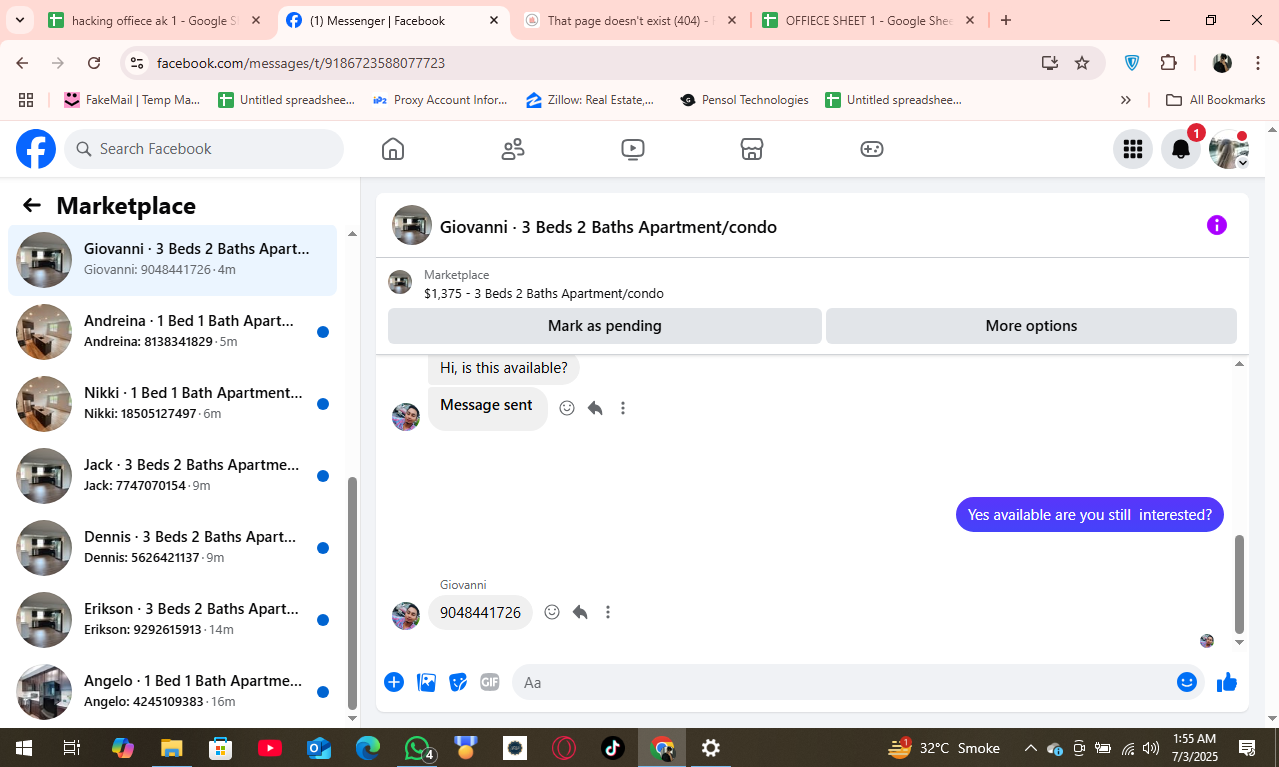Open Erikson's conversation
This screenshot has height=767, width=1279.
tap(173, 620)
